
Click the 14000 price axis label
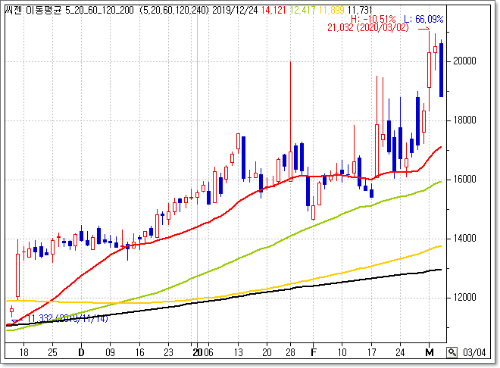coord(465,239)
